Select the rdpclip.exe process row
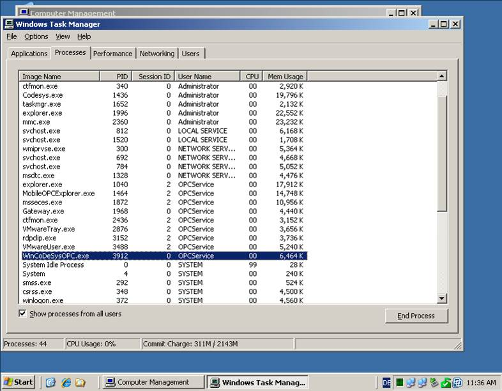The image size is (502, 391). click(163, 238)
